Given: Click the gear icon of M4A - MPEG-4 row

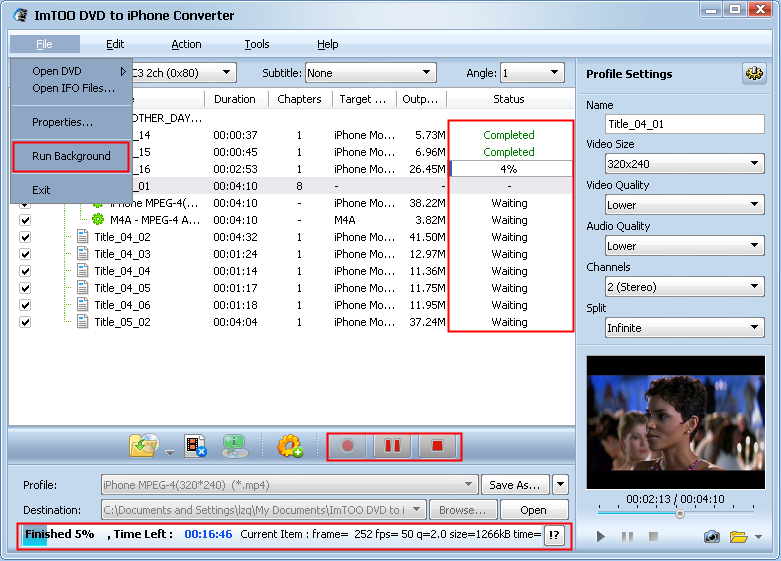Looking at the screenshot, I should (98, 219).
